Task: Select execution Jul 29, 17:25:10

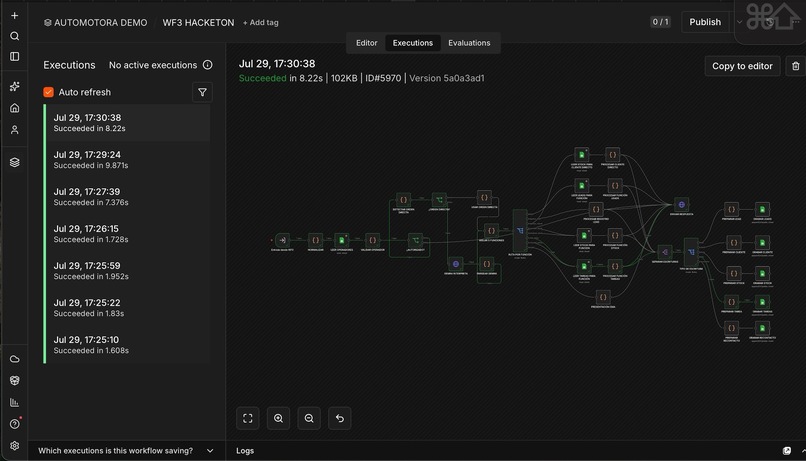Action: point(128,345)
